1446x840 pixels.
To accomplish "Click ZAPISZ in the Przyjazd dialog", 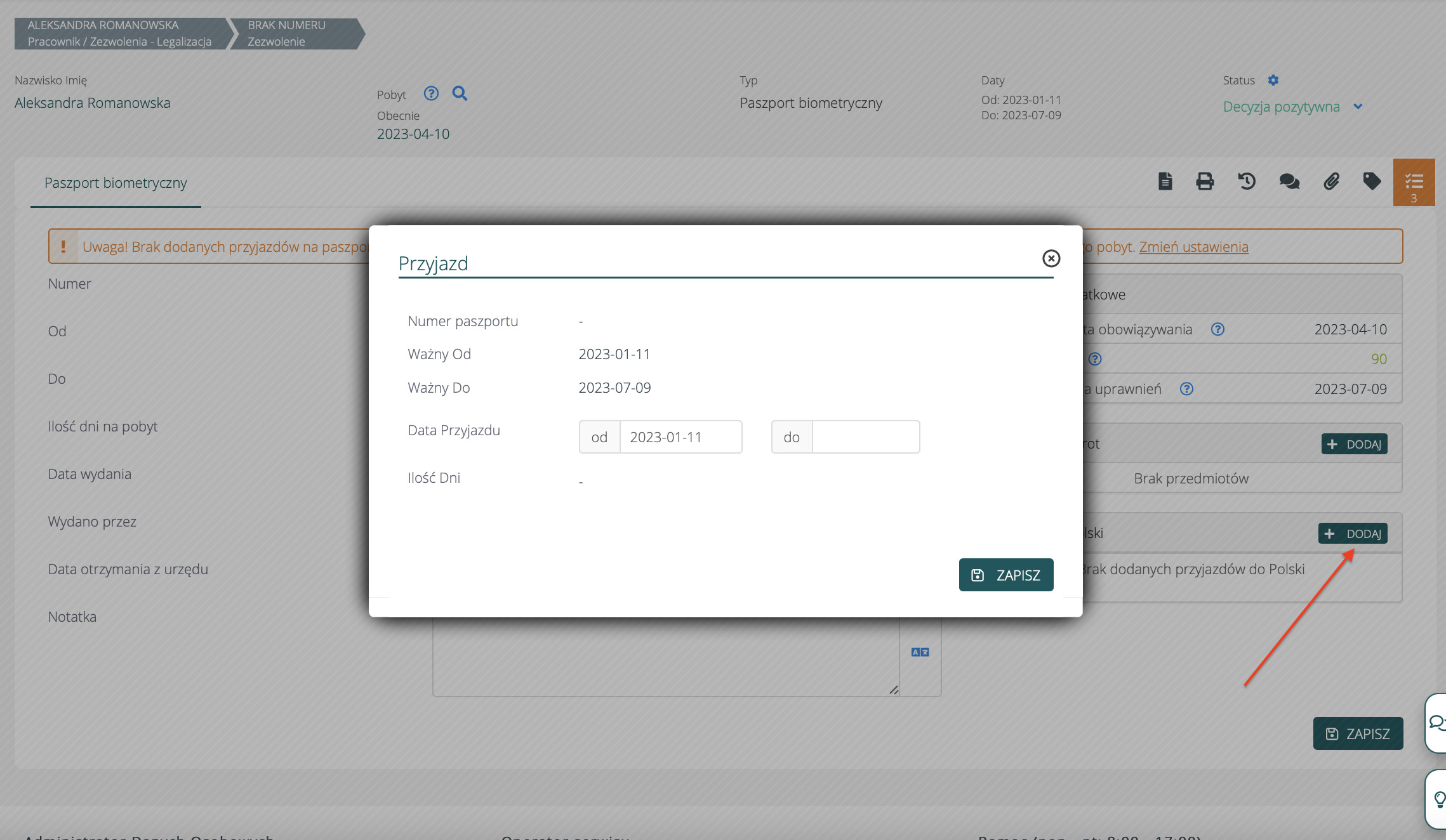I will click(x=1005, y=575).
